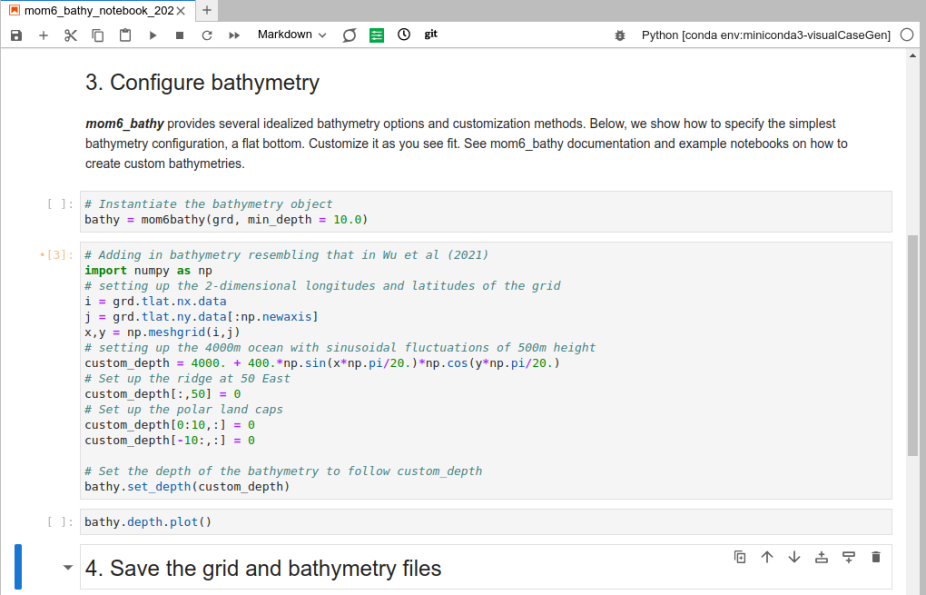Restart the kernel with the circular arrow icon

207,35
